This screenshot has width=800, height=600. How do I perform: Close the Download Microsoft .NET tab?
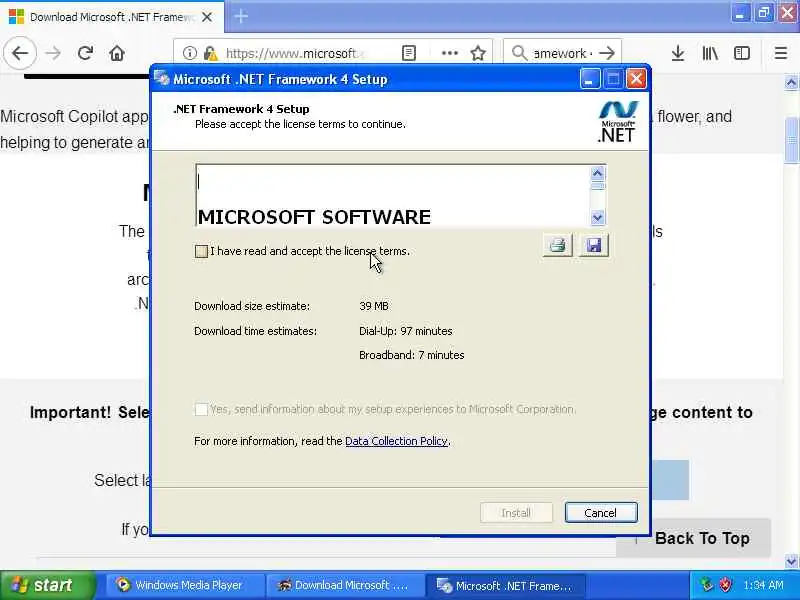coord(207,17)
